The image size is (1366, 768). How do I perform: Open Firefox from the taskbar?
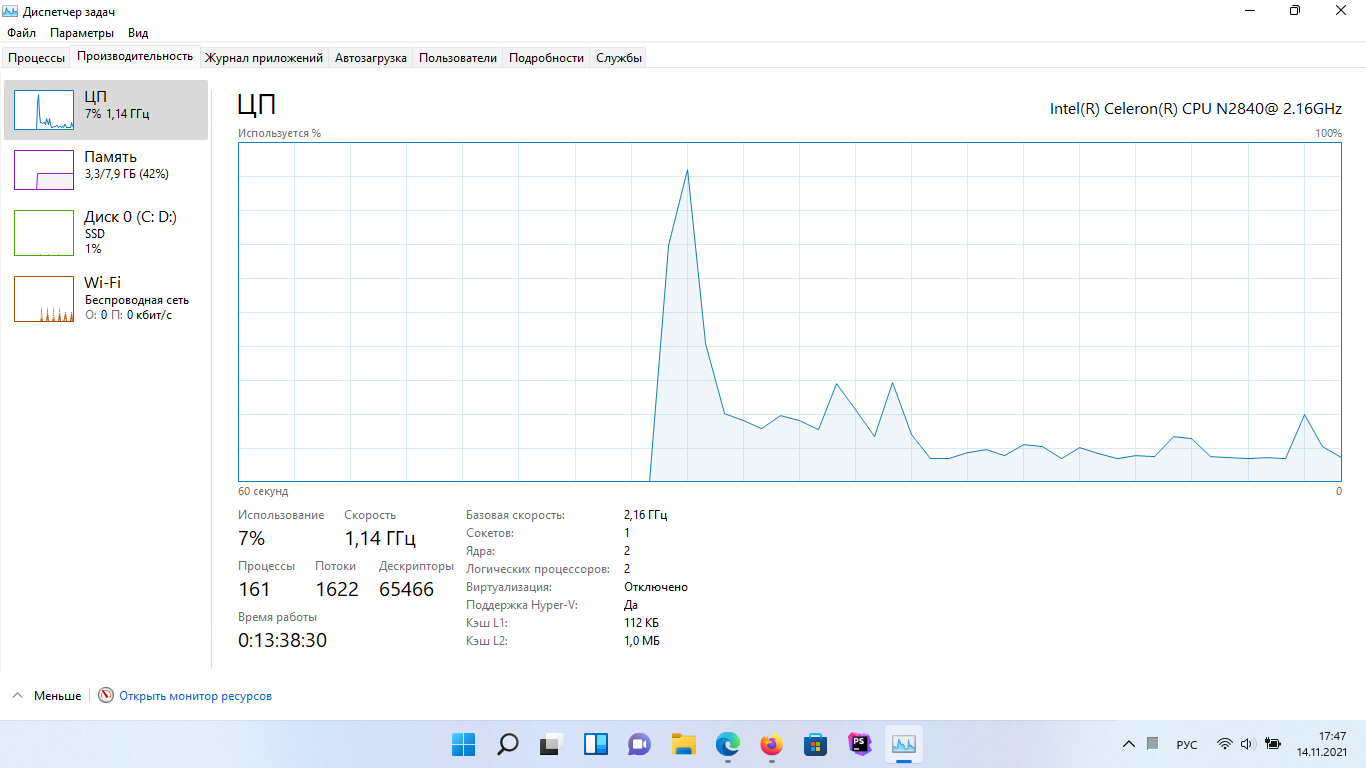point(771,744)
